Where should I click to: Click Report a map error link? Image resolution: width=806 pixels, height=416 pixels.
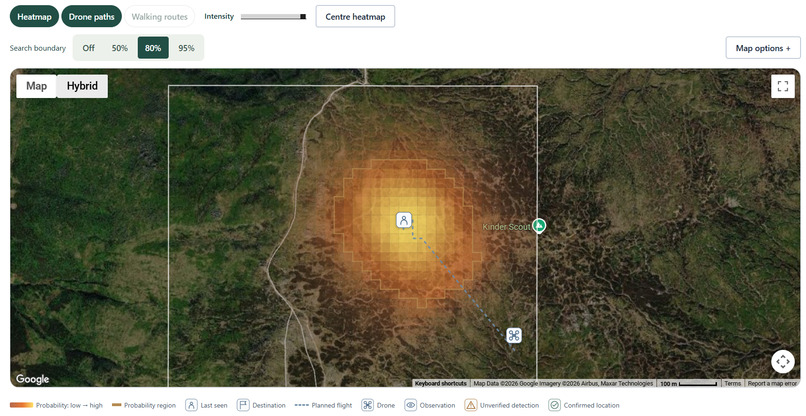tap(773, 384)
